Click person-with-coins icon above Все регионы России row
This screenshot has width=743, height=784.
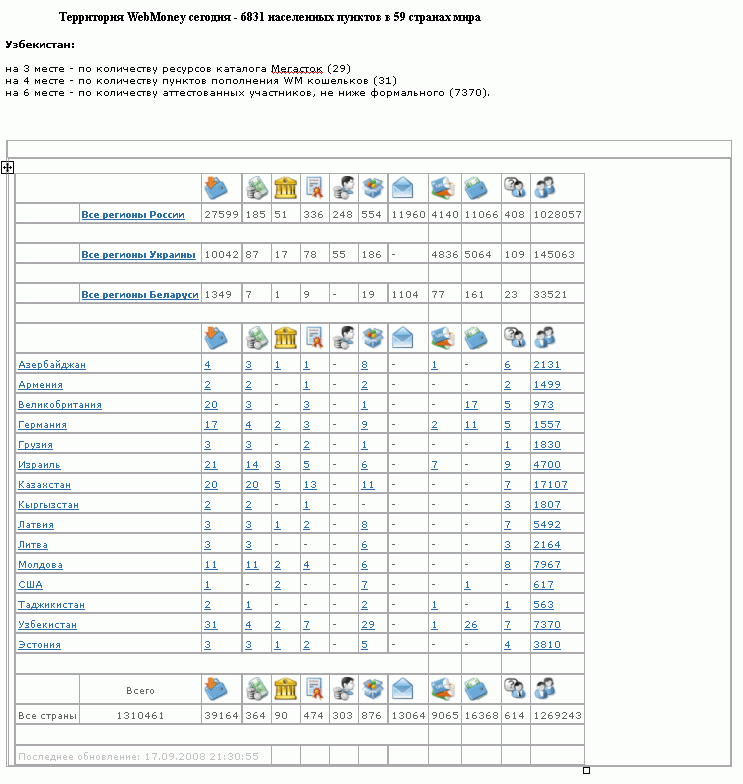tap(344, 188)
